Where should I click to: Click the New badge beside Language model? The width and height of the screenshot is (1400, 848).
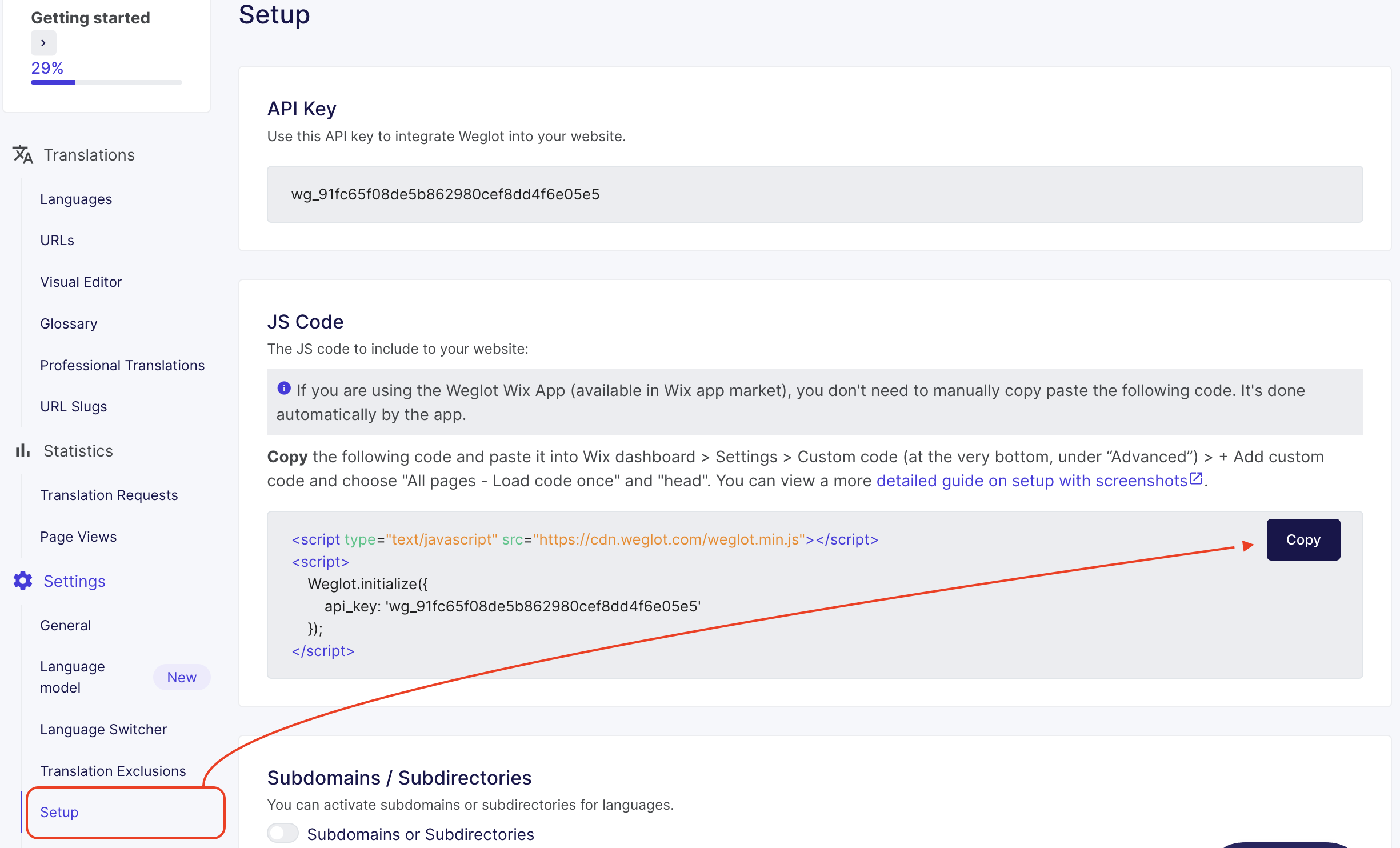click(182, 677)
